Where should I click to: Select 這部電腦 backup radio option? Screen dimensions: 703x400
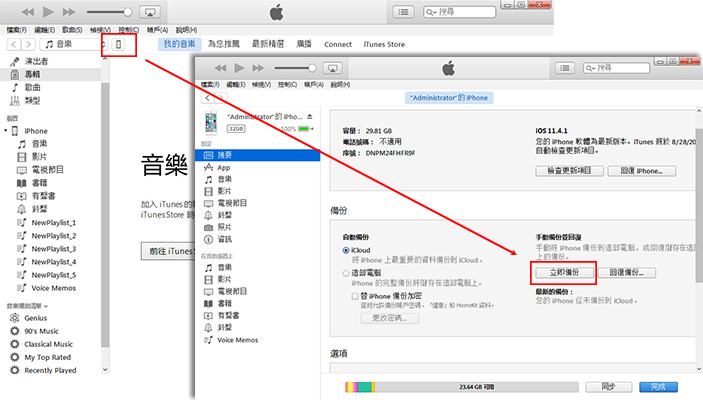(x=344, y=271)
